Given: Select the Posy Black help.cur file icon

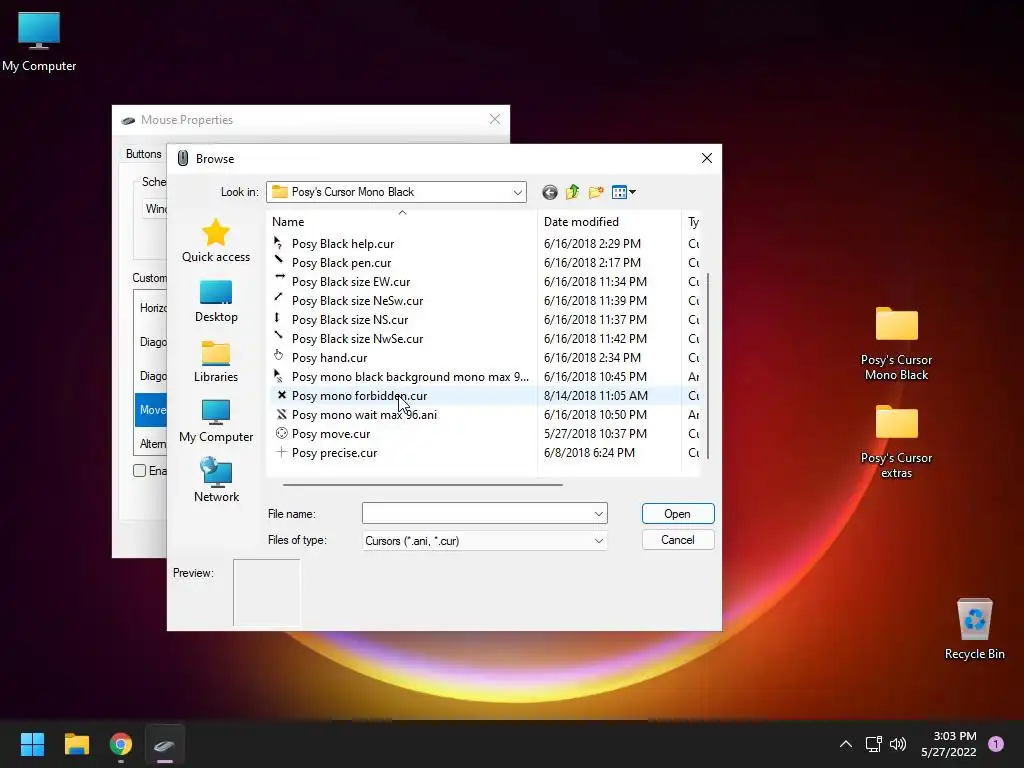Looking at the screenshot, I should (x=279, y=243).
